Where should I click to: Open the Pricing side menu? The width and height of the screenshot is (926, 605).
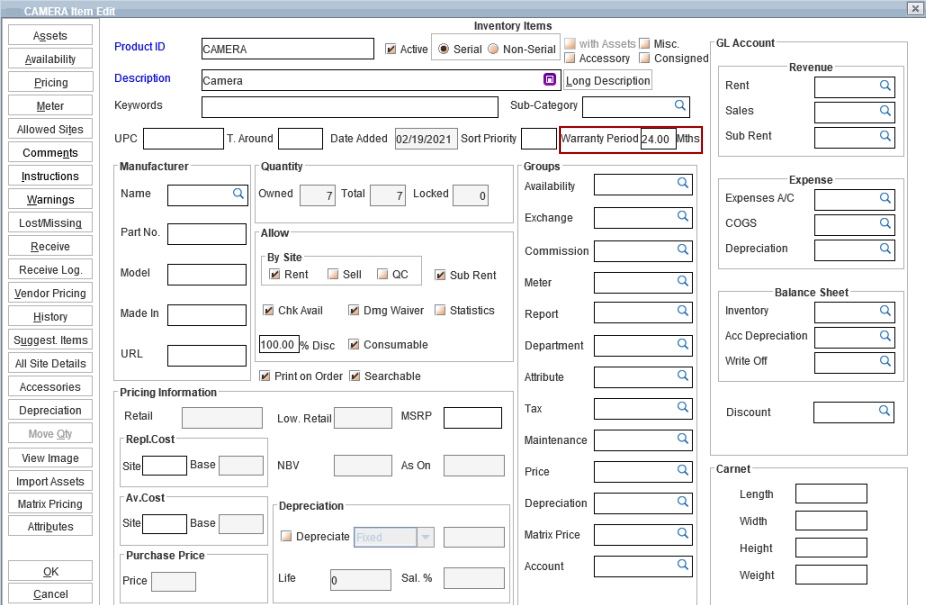click(50, 83)
